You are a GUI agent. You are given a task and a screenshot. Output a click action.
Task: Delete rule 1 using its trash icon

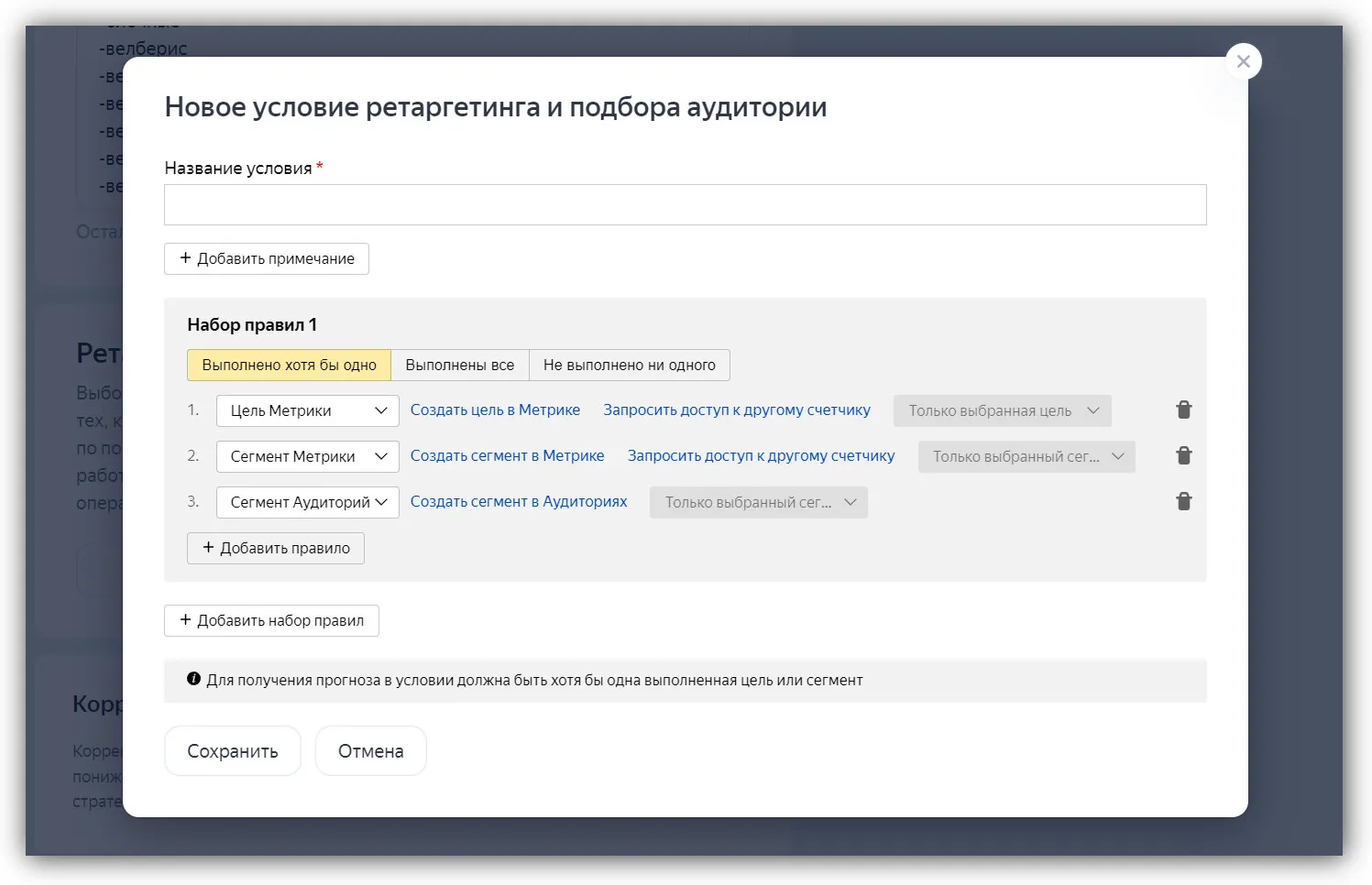point(1184,410)
